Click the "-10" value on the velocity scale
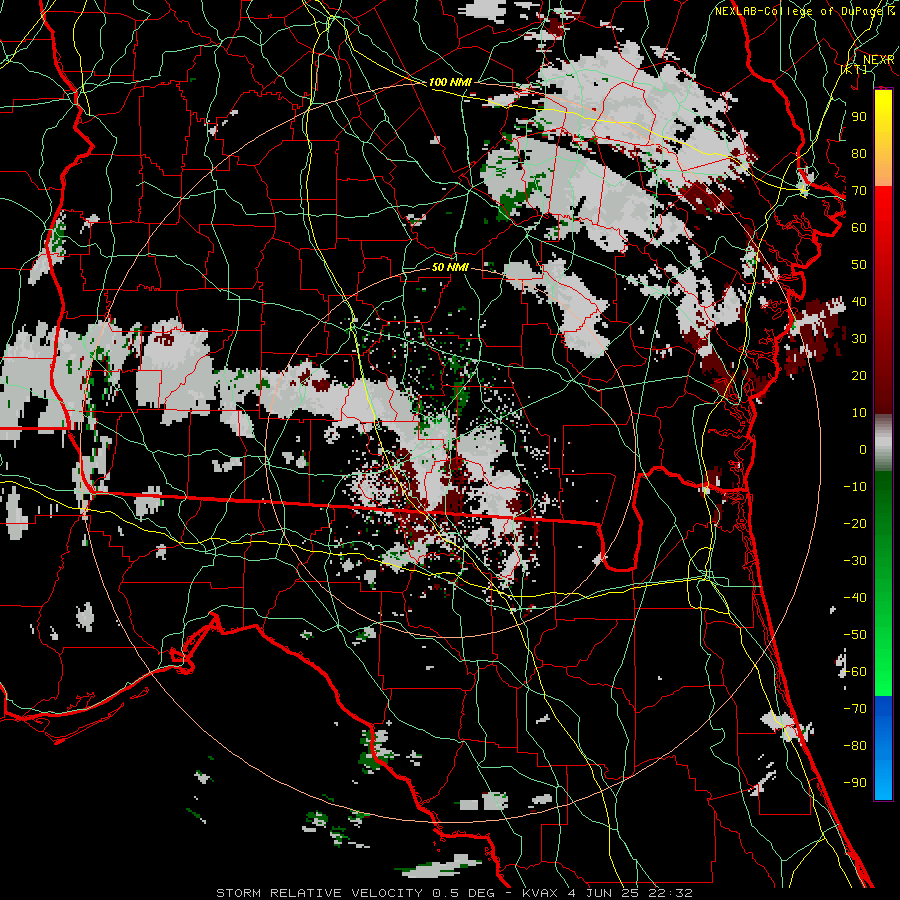Viewport: 900px width, 900px height. [855, 487]
